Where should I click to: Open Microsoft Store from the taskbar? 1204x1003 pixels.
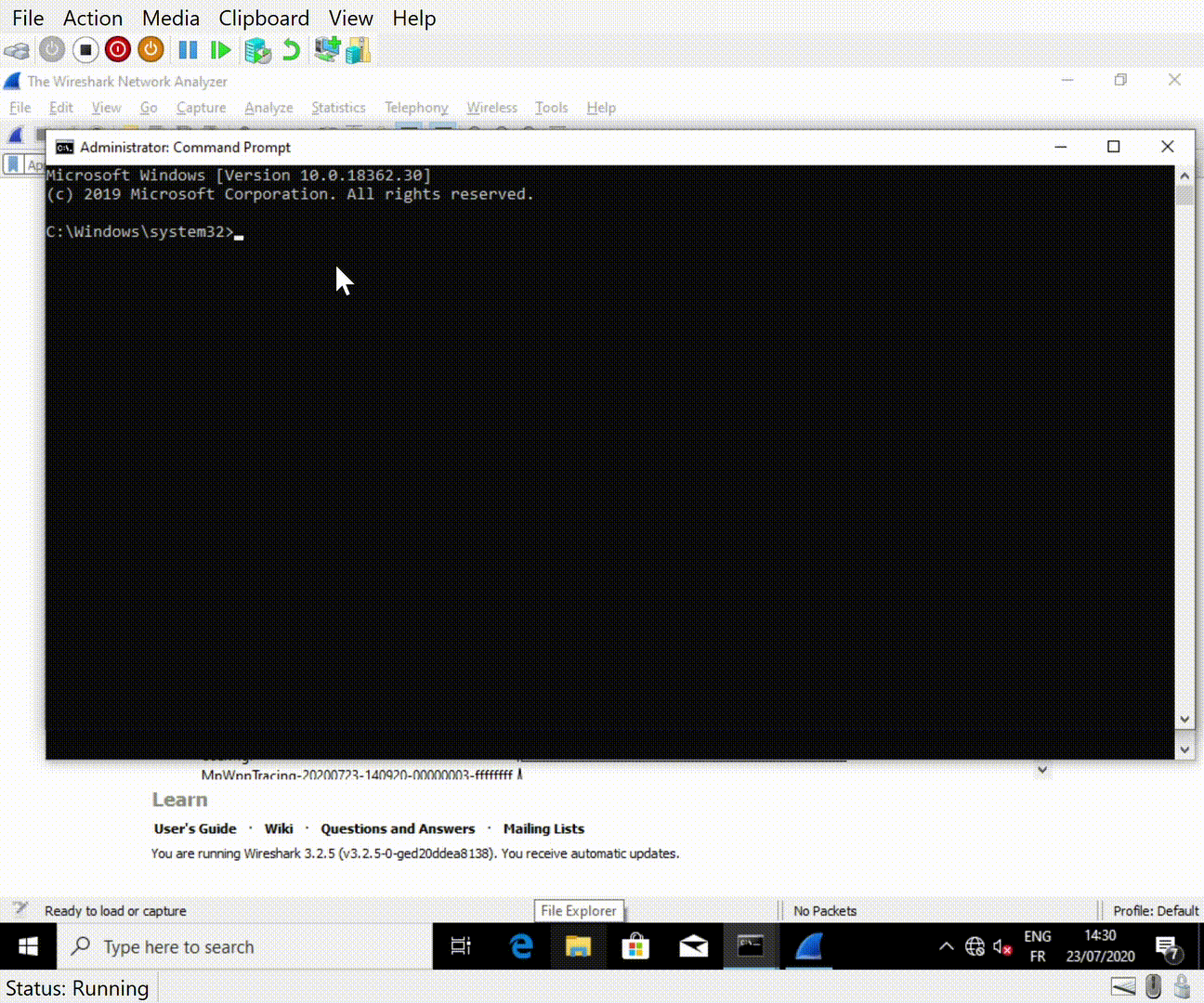tap(635, 946)
